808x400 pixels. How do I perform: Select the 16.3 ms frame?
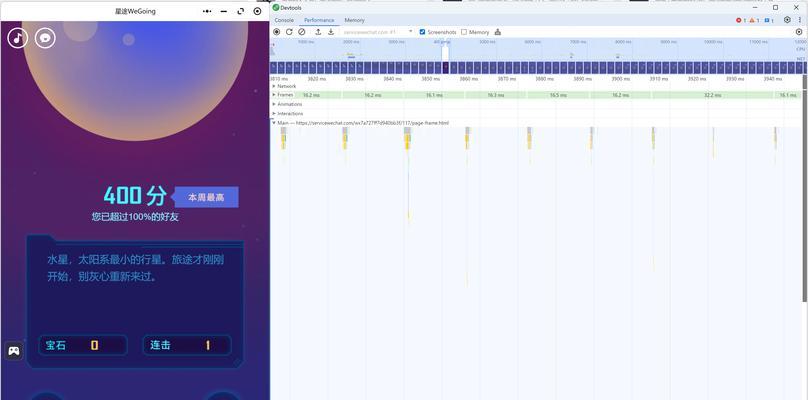495,95
